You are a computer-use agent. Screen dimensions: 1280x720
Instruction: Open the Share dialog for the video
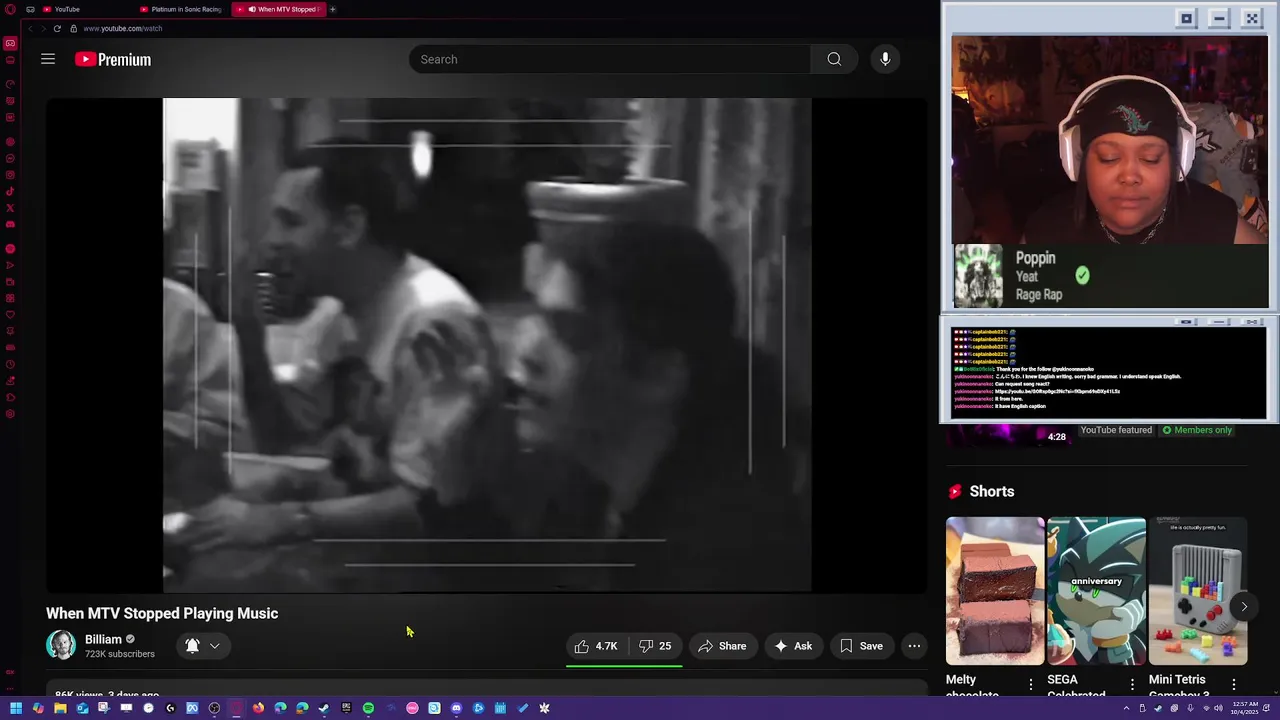(x=722, y=646)
